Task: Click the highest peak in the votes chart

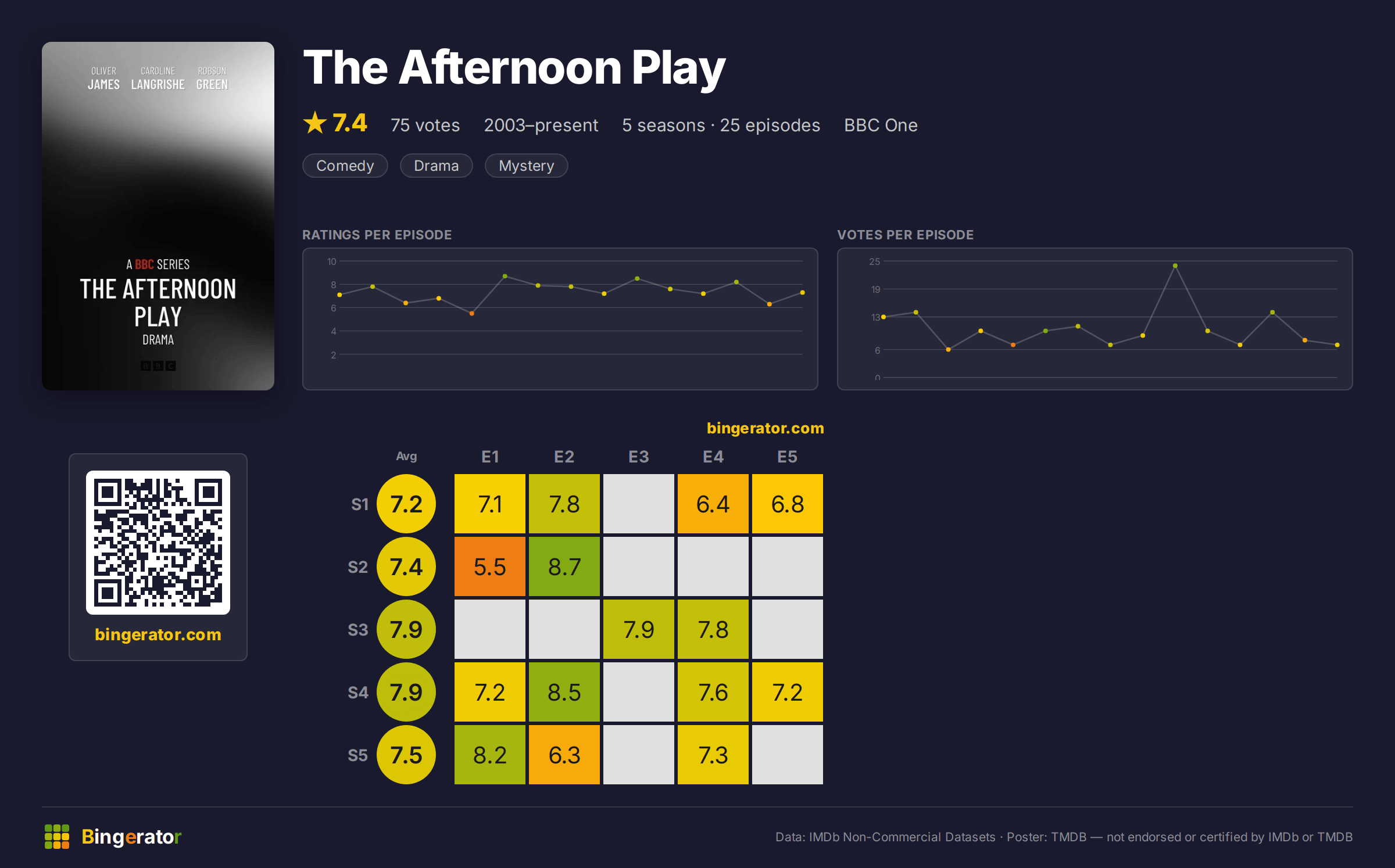Action: click(x=1175, y=266)
